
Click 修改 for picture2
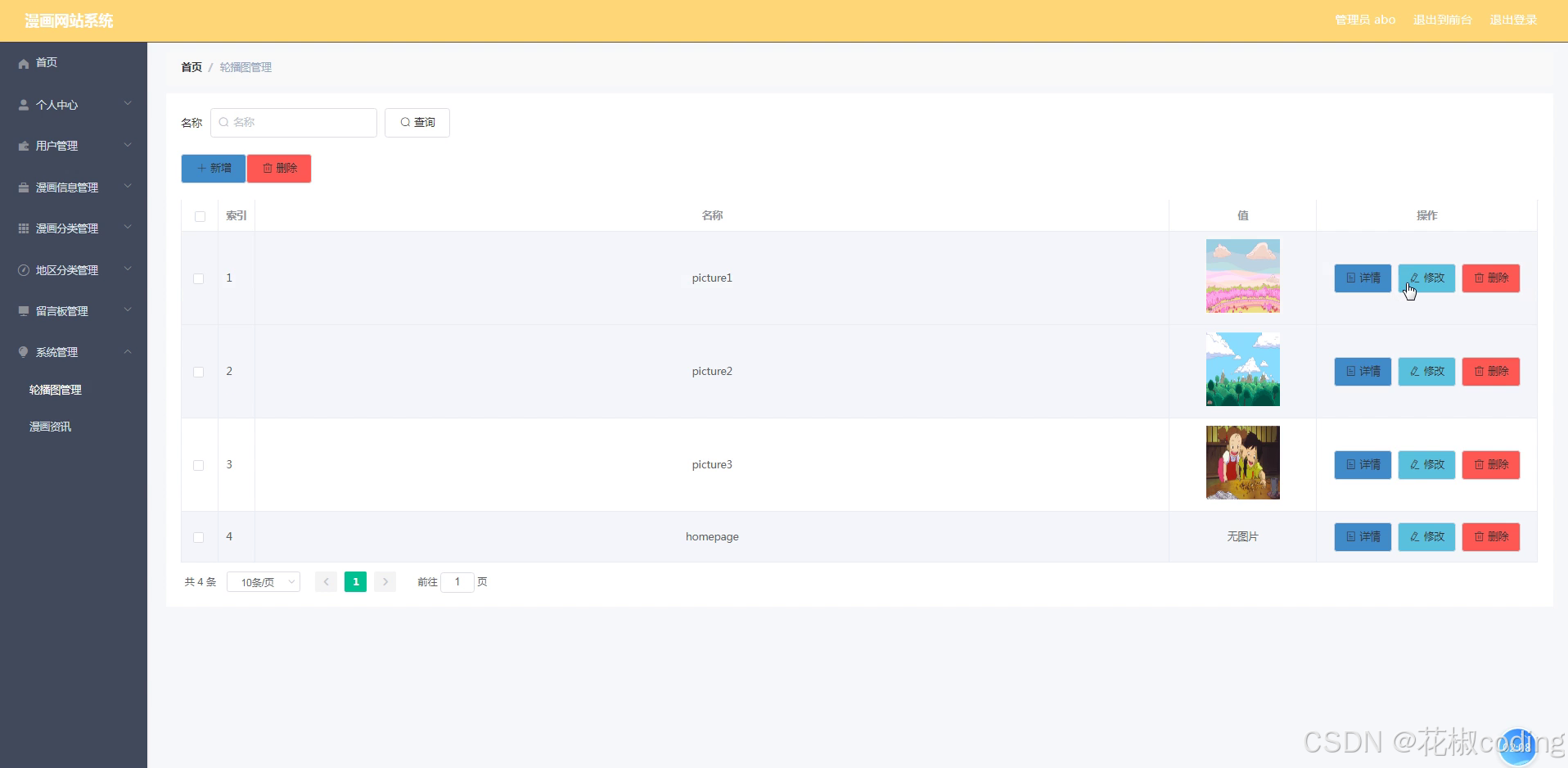tap(1426, 372)
